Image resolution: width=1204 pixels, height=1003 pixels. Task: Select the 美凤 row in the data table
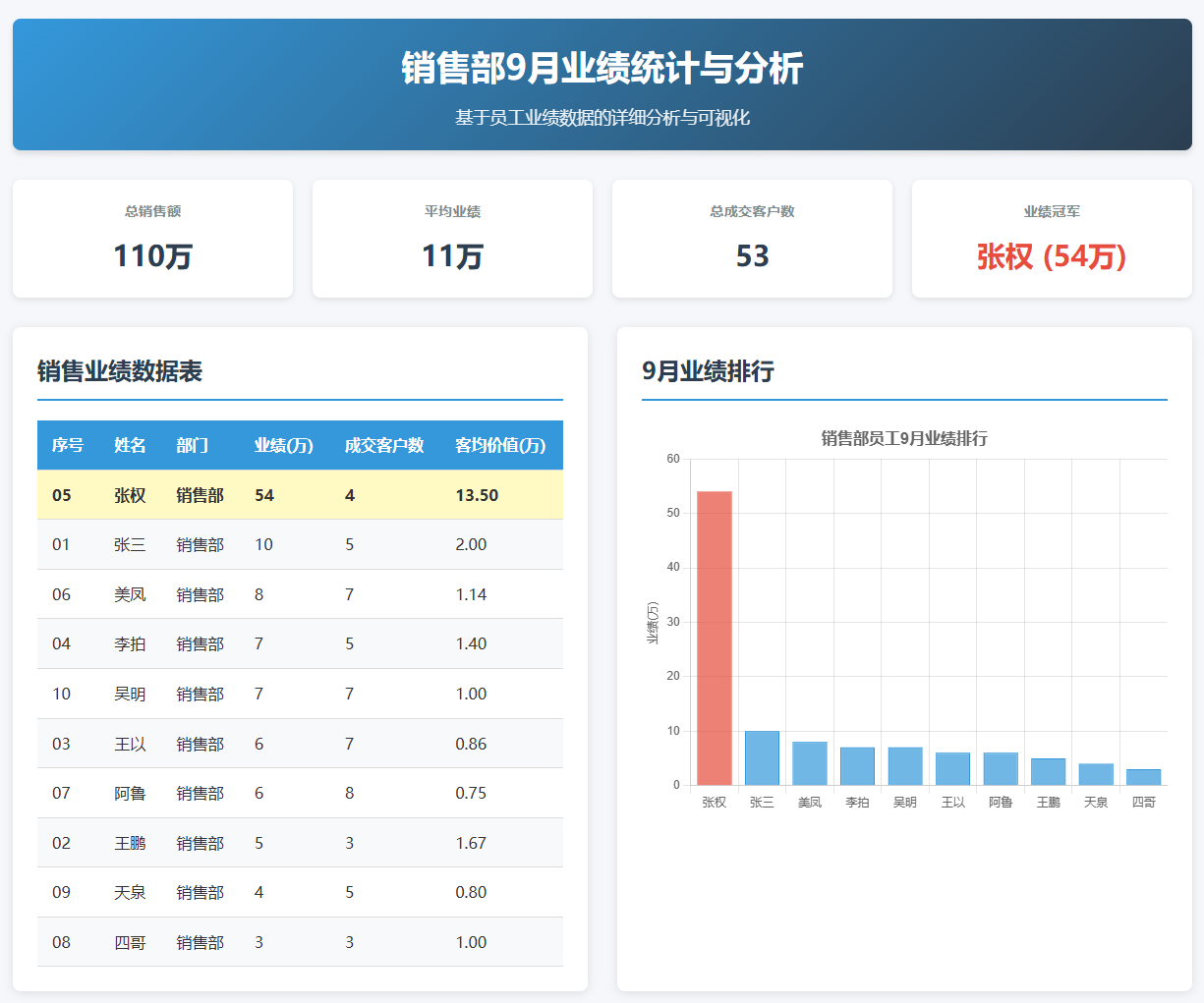coord(300,594)
